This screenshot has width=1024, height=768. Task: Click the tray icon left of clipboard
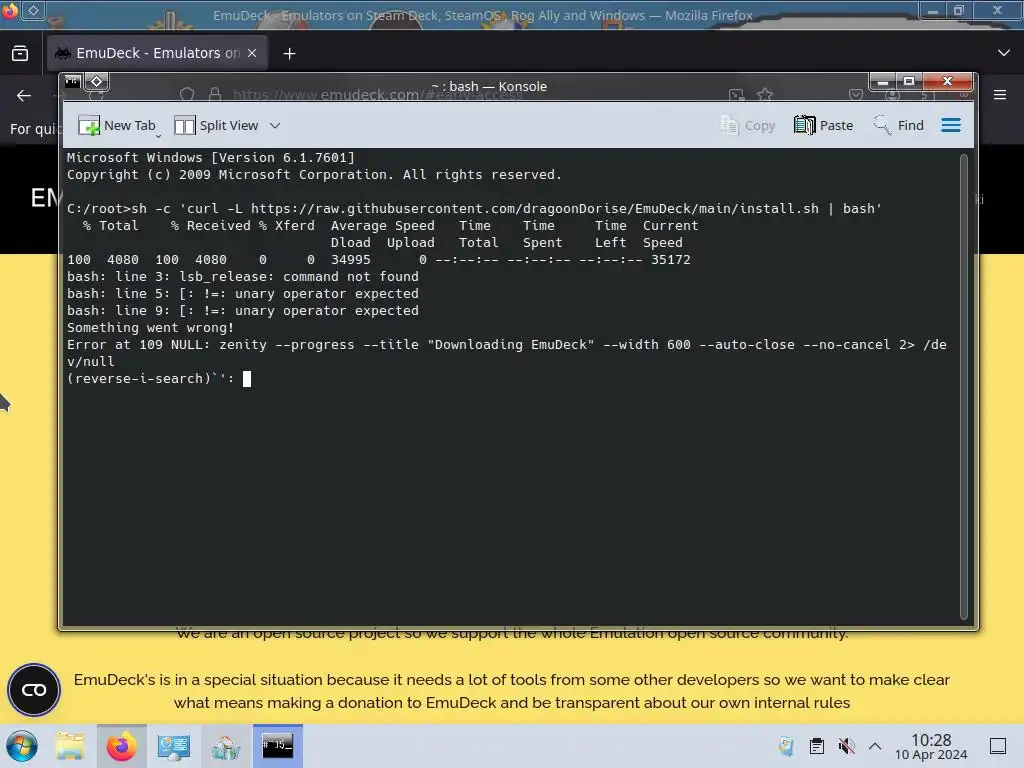point(786,746)
